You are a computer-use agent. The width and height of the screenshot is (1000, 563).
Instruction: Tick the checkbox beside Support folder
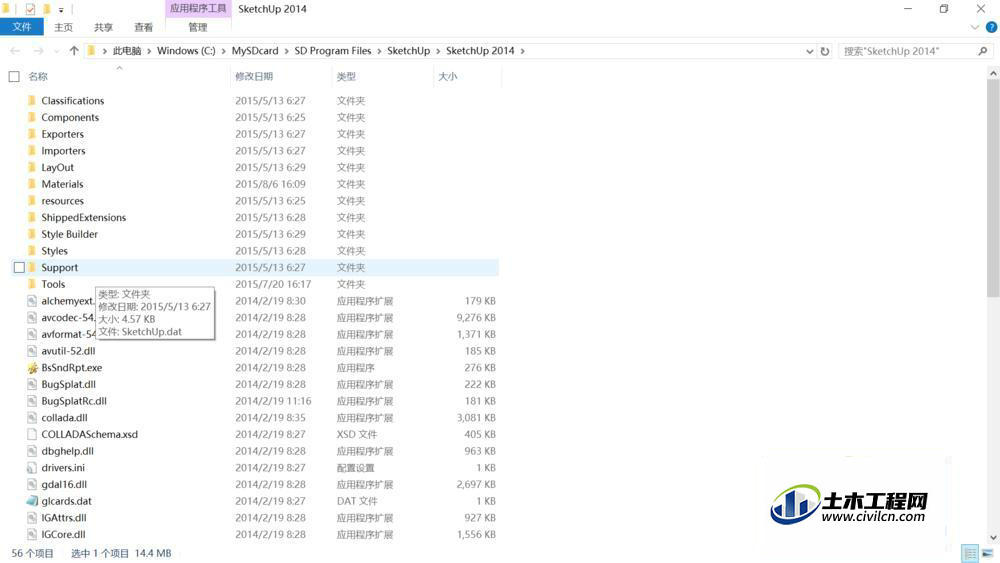click(19, 268)
